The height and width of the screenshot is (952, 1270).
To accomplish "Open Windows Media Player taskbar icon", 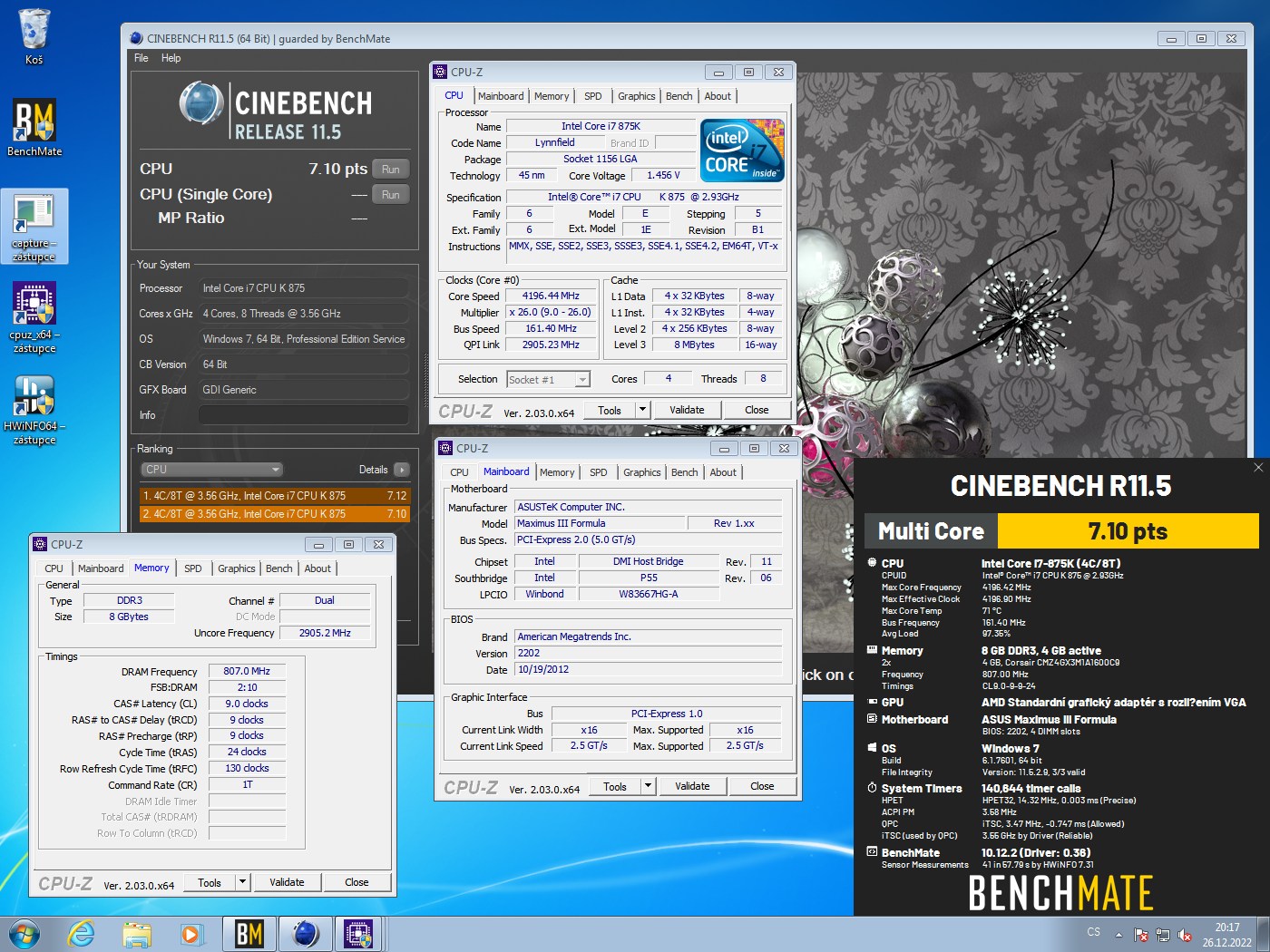I will (191, 934).
